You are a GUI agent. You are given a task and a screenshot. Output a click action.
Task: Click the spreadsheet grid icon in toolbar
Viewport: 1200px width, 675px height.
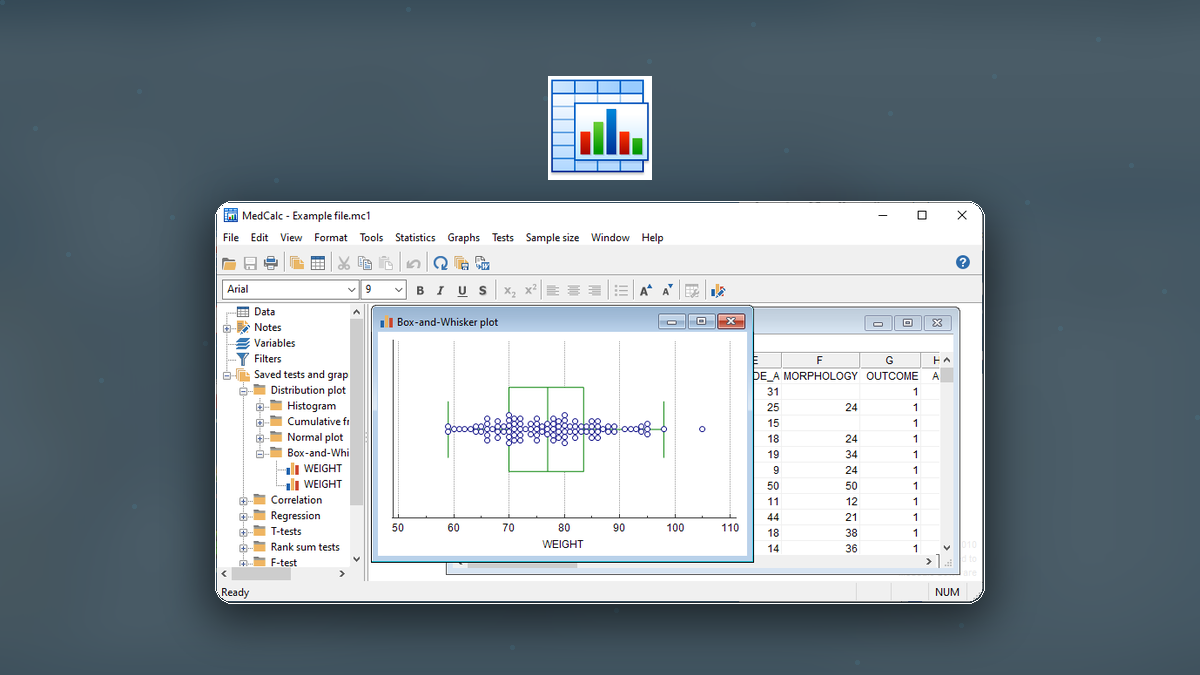point(318,263)
